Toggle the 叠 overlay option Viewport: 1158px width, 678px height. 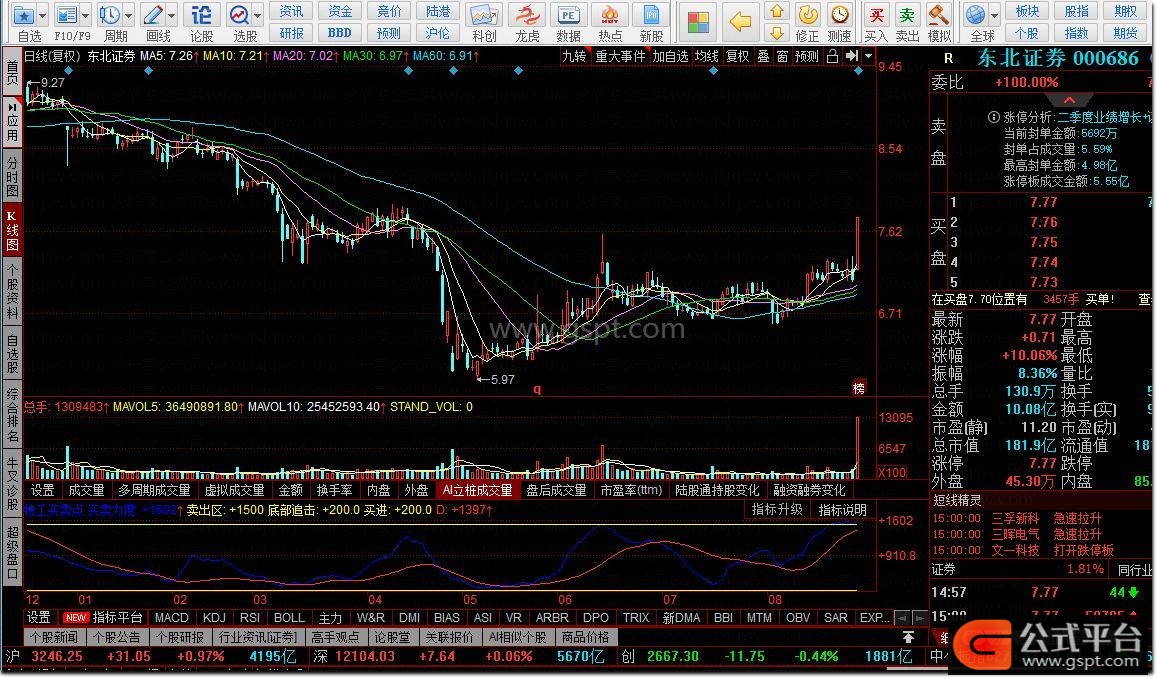pyautogui.click(x=764, y=56)
